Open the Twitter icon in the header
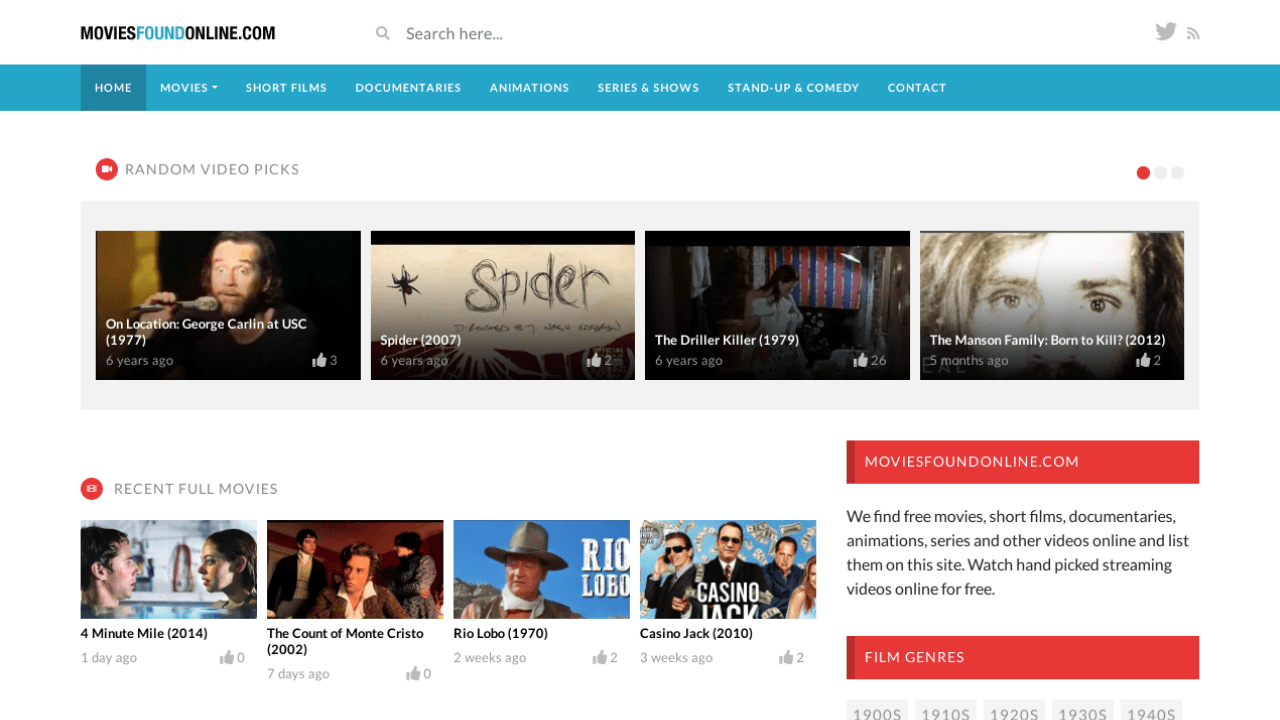 pyautogui.click(x=1166, y=31)
